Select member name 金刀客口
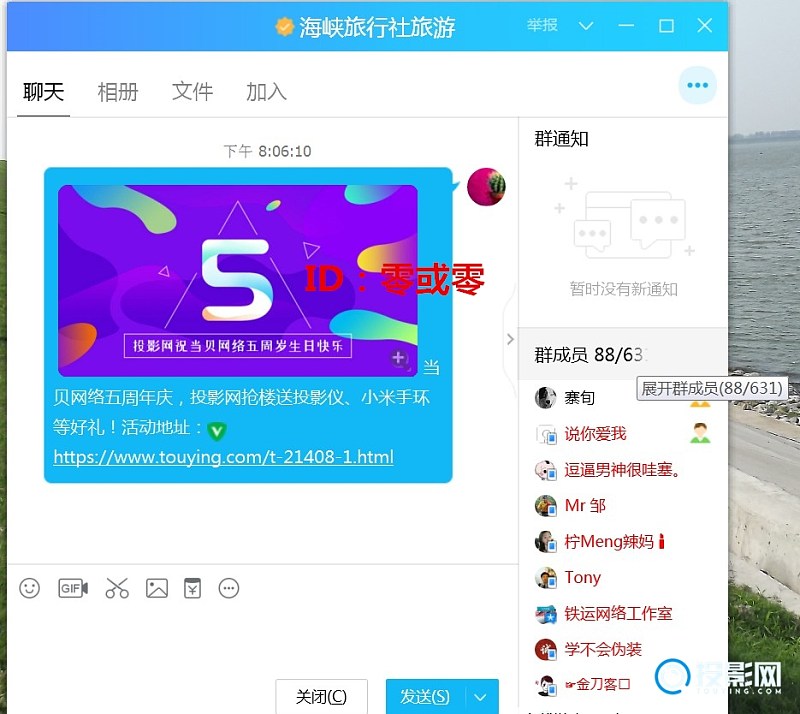The image size is (800, 714). click(x=598, y=684)
